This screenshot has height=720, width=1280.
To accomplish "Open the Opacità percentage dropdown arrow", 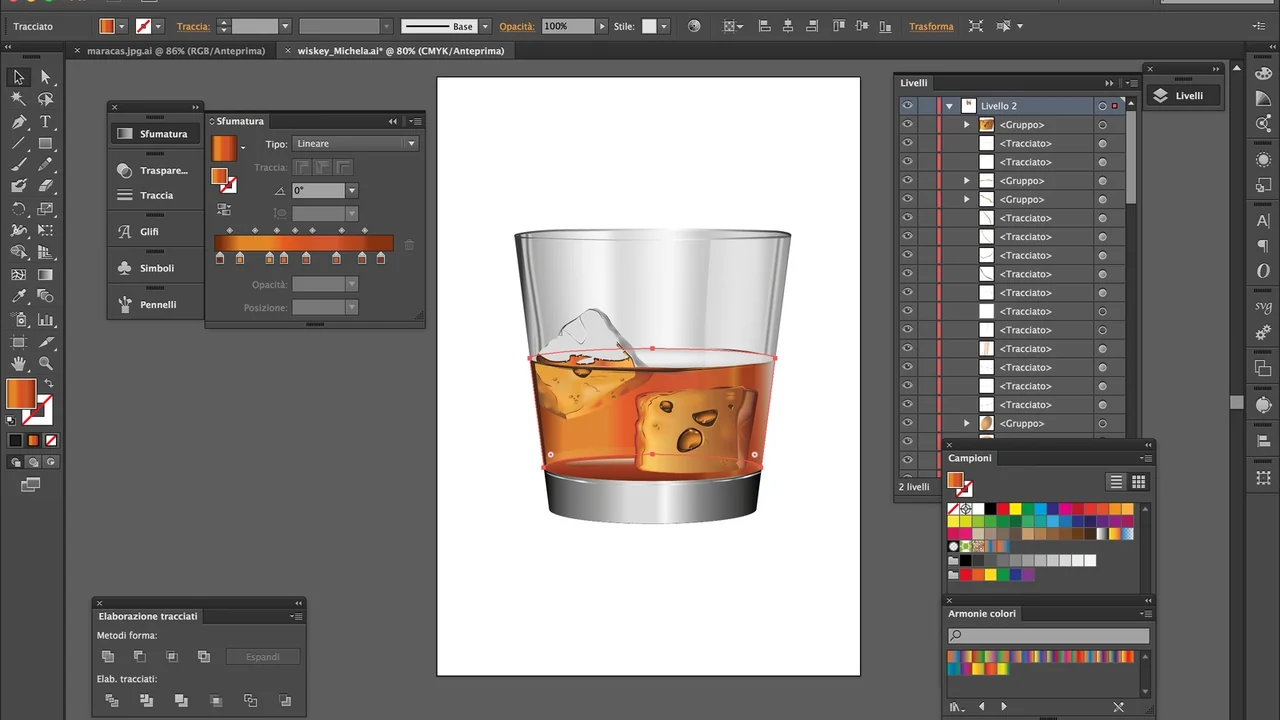I will pos(604,26).
